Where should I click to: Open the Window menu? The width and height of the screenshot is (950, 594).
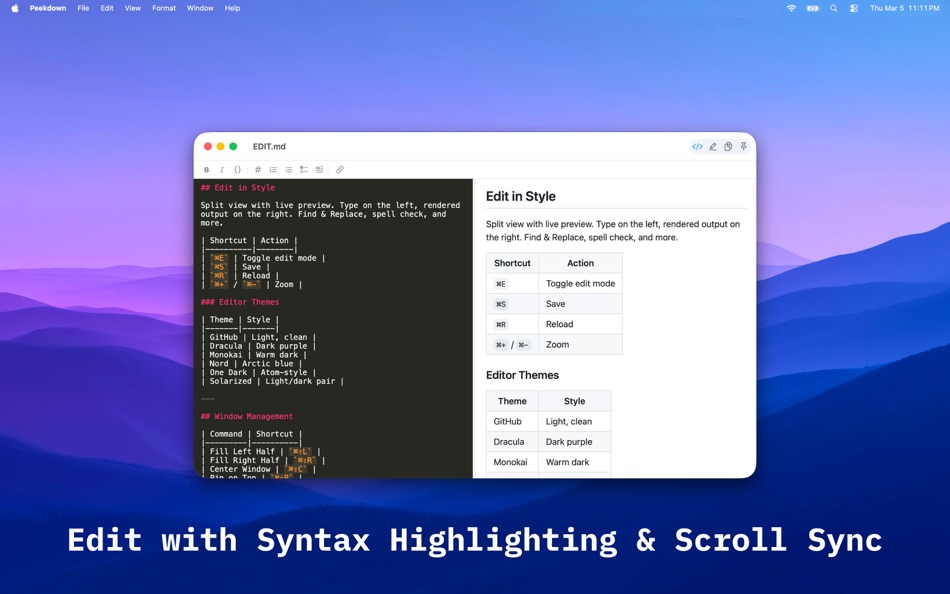200,8
